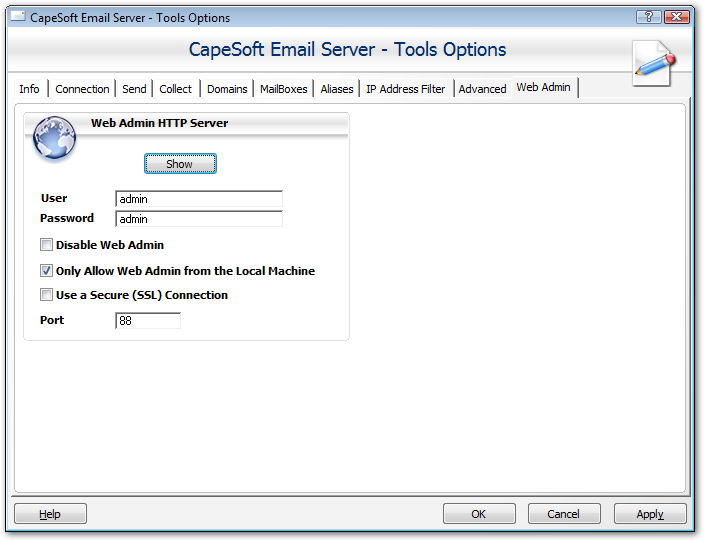Click the Port number field
This screenshot has width=704, height=541.
148,321
